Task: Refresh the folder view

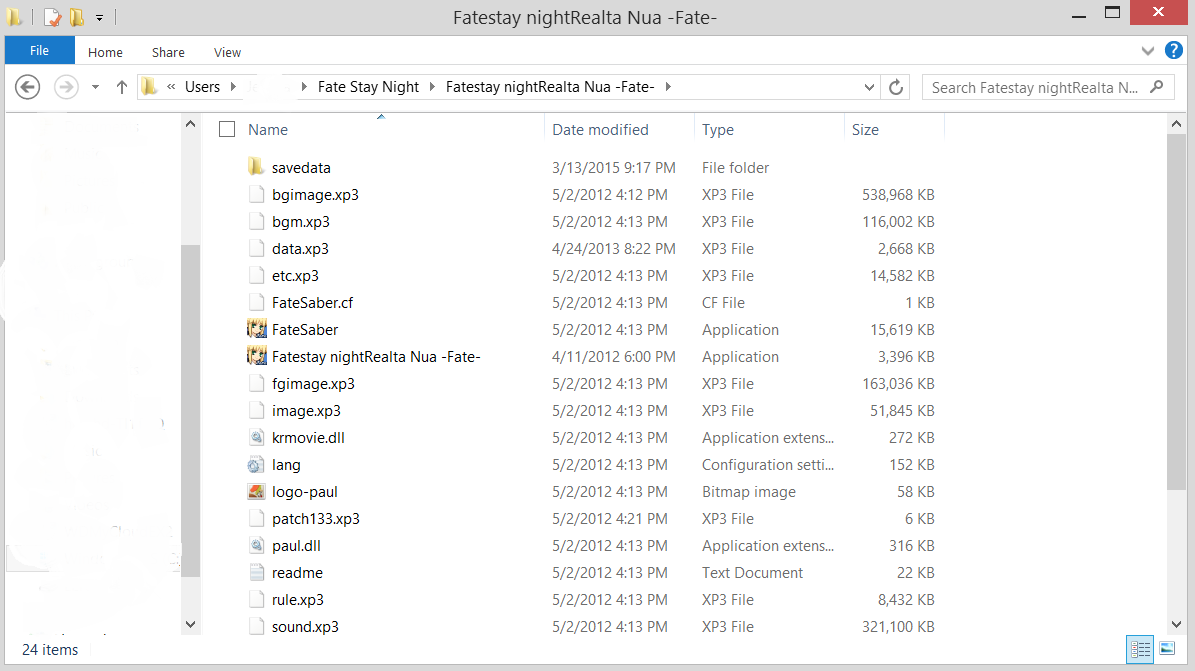Action: (896, 87)
